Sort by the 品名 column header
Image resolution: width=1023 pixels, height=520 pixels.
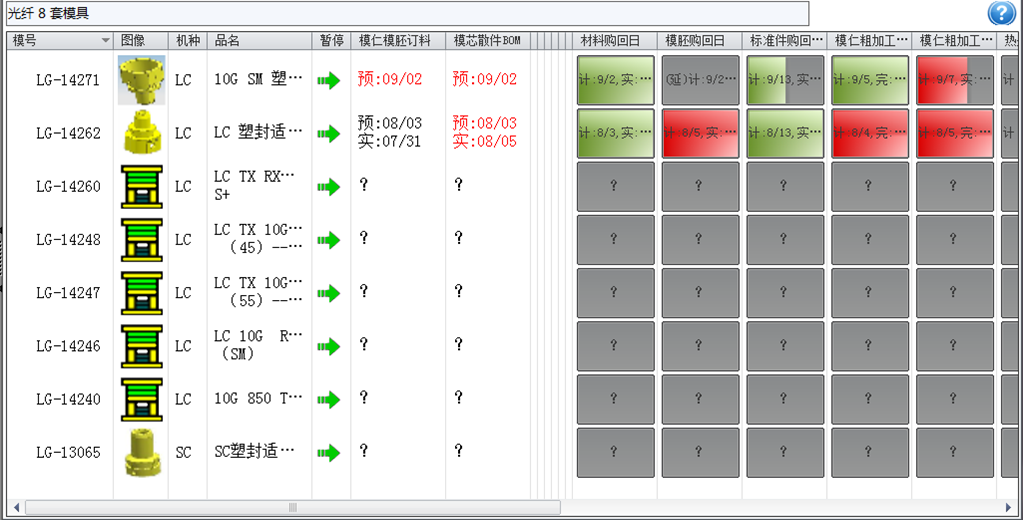point(227,41)
